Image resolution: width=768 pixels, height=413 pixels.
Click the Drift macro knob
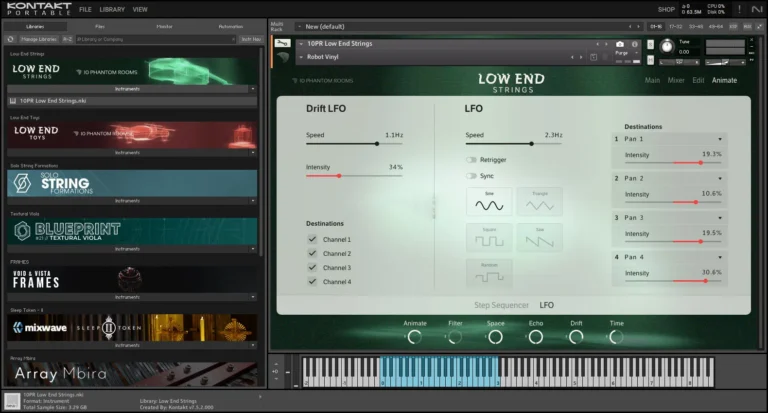tap(576, 337)
